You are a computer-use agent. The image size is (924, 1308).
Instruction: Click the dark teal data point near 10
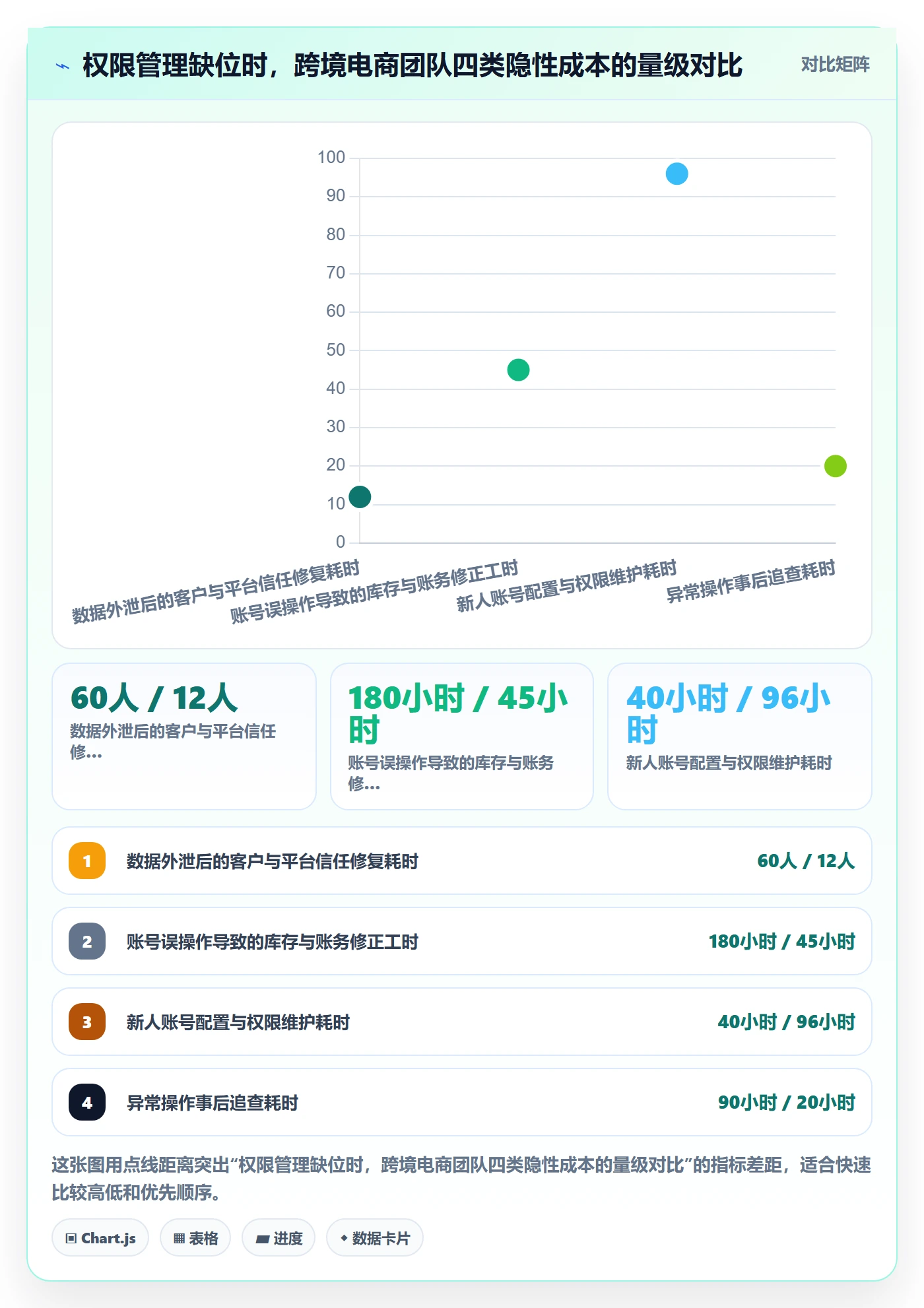pyautogui.click(x=360, y=497)
